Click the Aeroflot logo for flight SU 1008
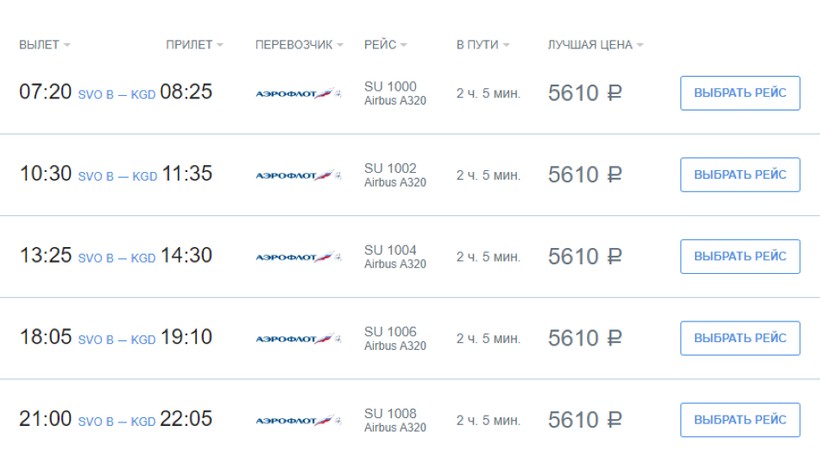820x451 pixels. [x=298, y=420]
